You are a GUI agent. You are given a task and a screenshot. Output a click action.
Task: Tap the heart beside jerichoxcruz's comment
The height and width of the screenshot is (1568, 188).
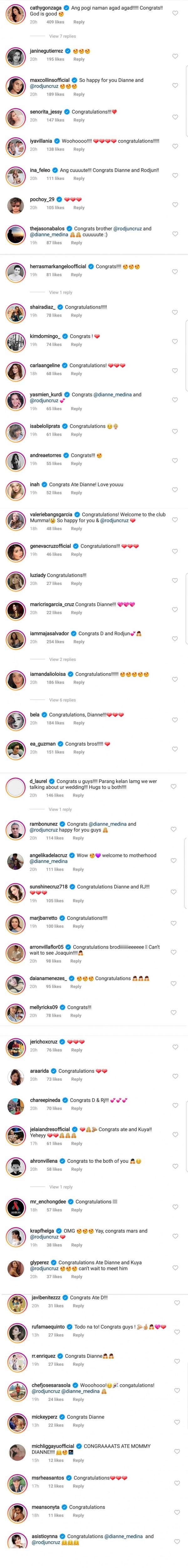click(x=175, y=1046)
